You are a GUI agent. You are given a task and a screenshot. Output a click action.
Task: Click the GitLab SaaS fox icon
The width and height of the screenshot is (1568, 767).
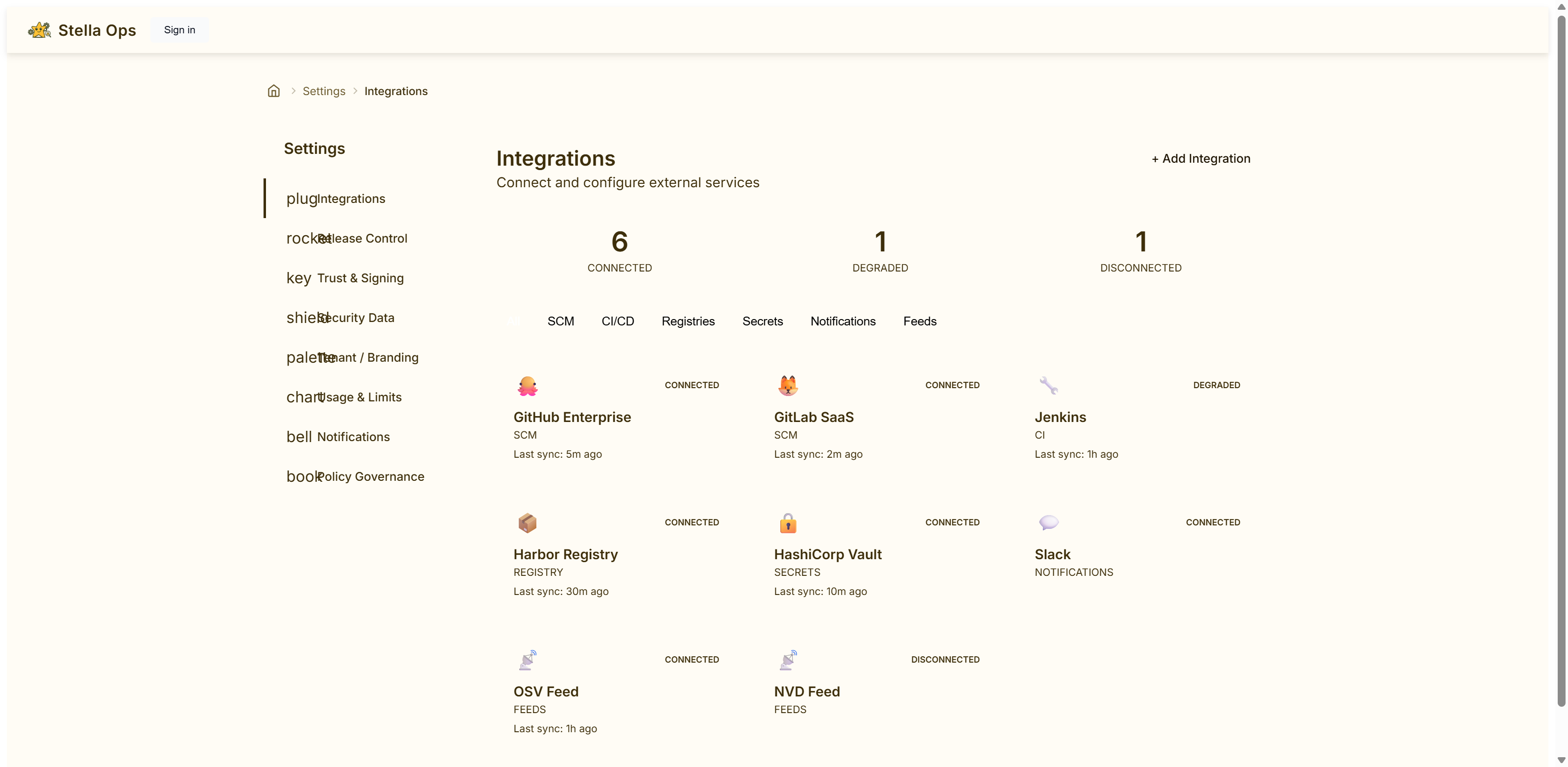pos(788,386)
